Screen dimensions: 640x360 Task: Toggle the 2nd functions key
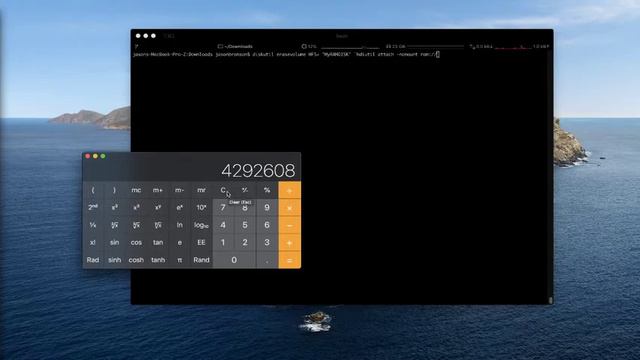[93, 208]
